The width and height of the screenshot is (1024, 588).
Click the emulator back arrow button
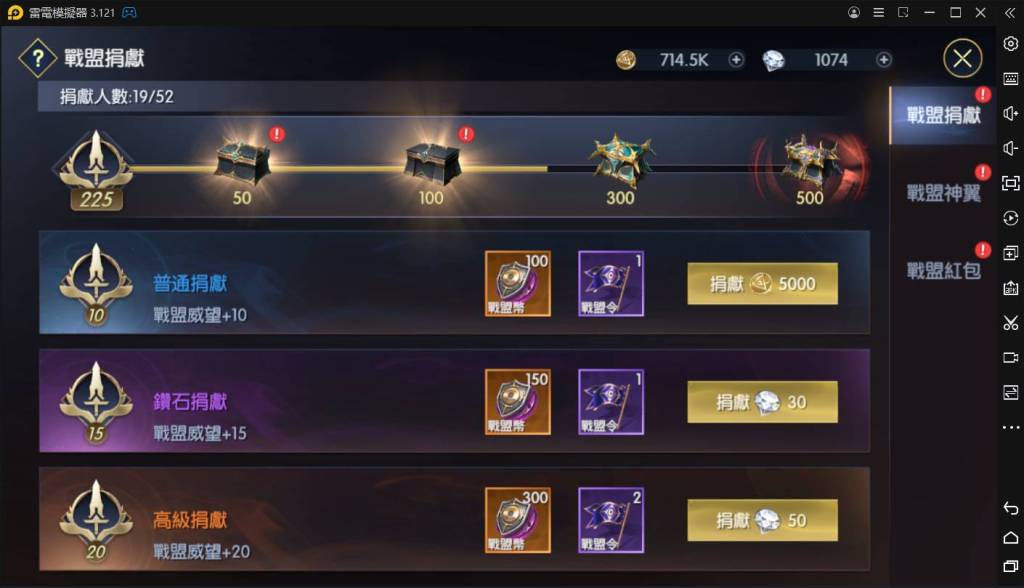tap(1010, 508)
